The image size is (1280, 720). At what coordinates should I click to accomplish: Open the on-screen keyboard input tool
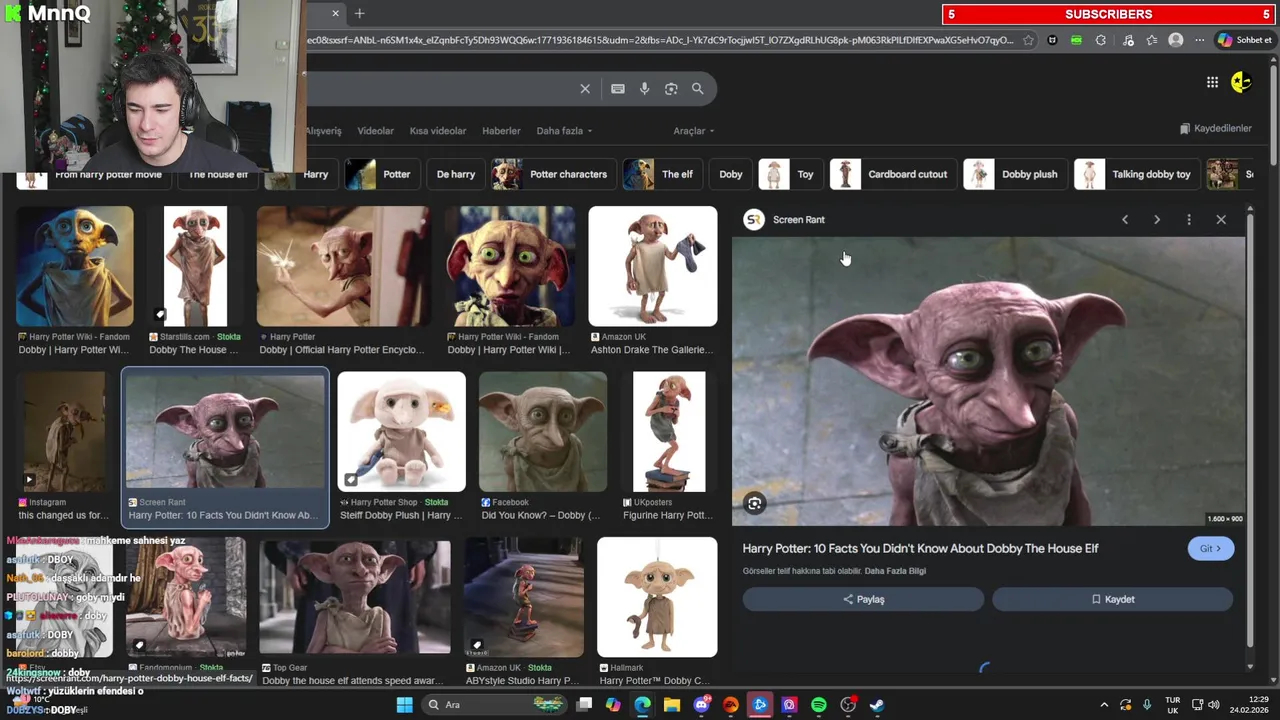point(618,89)
